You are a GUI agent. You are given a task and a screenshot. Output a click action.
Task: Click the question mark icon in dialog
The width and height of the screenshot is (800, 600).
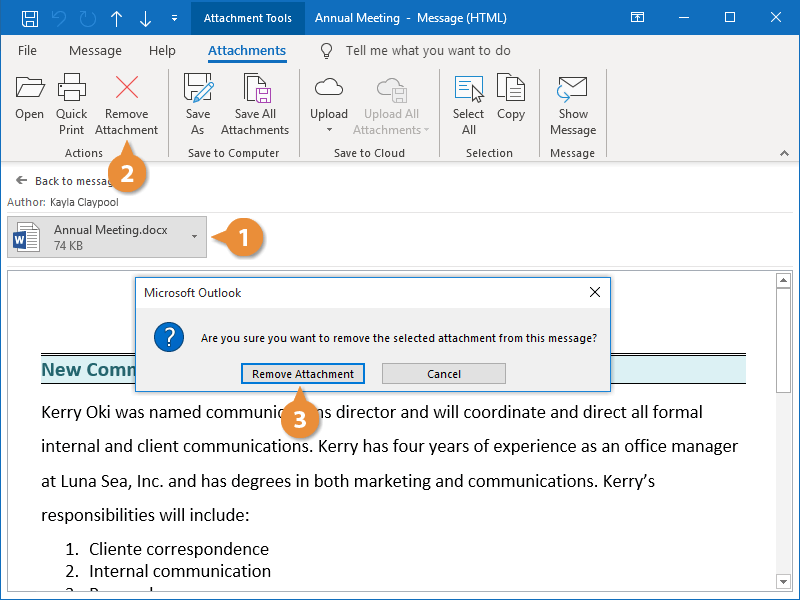[169, 337]
